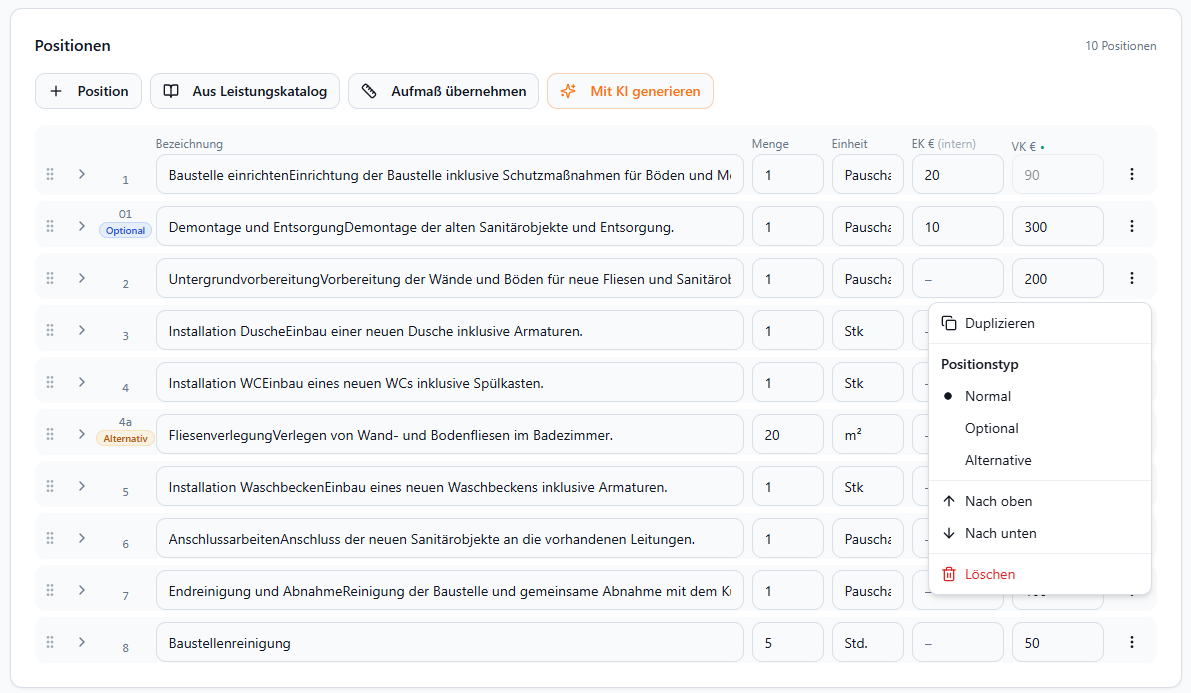Edit VK field of Untergrundvorbereitung row
The height and width of the screenshot is (693, 1191).
point(1057,279)
